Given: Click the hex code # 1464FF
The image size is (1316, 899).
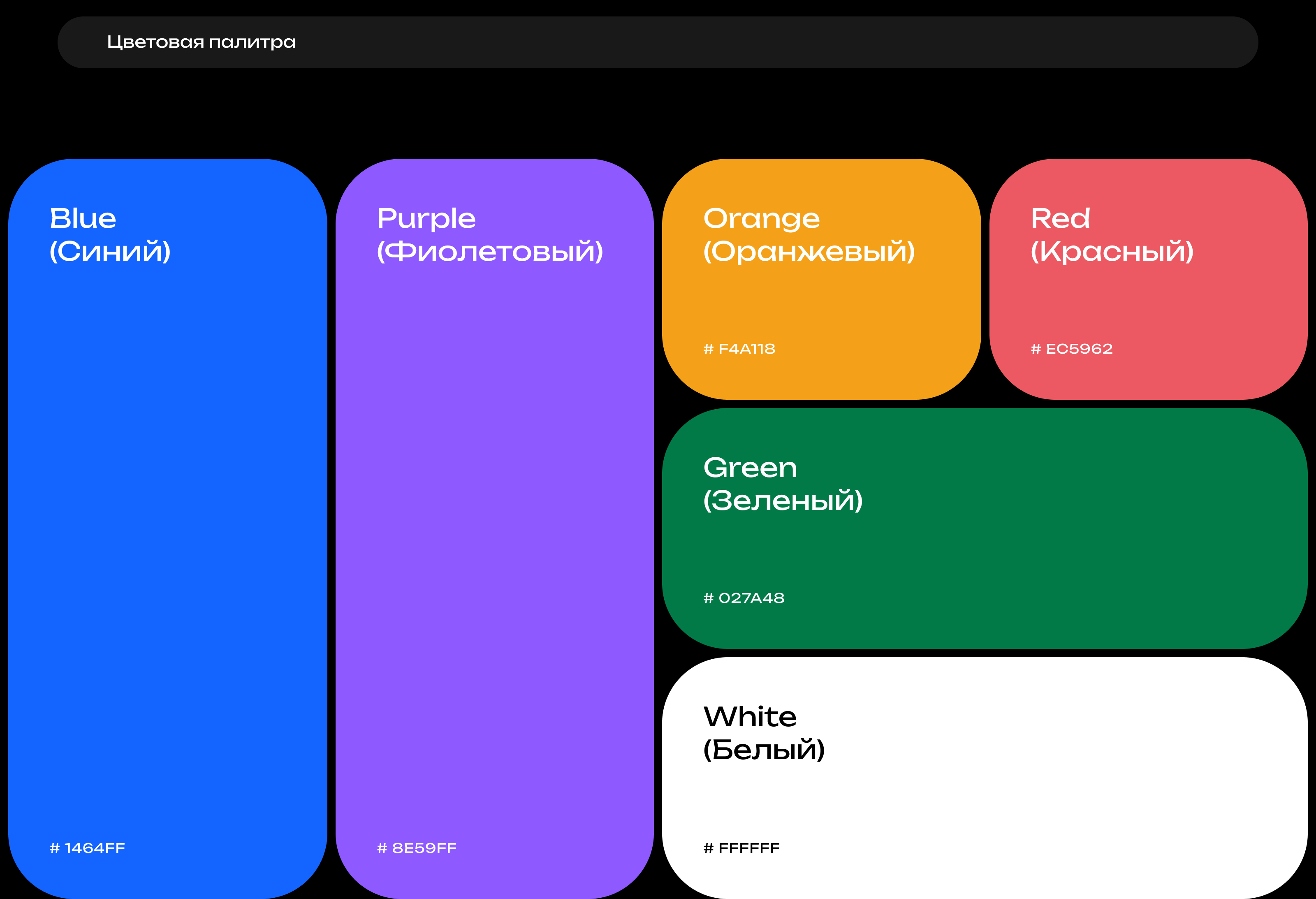Looking at the screenshot, I should [87, 848].
